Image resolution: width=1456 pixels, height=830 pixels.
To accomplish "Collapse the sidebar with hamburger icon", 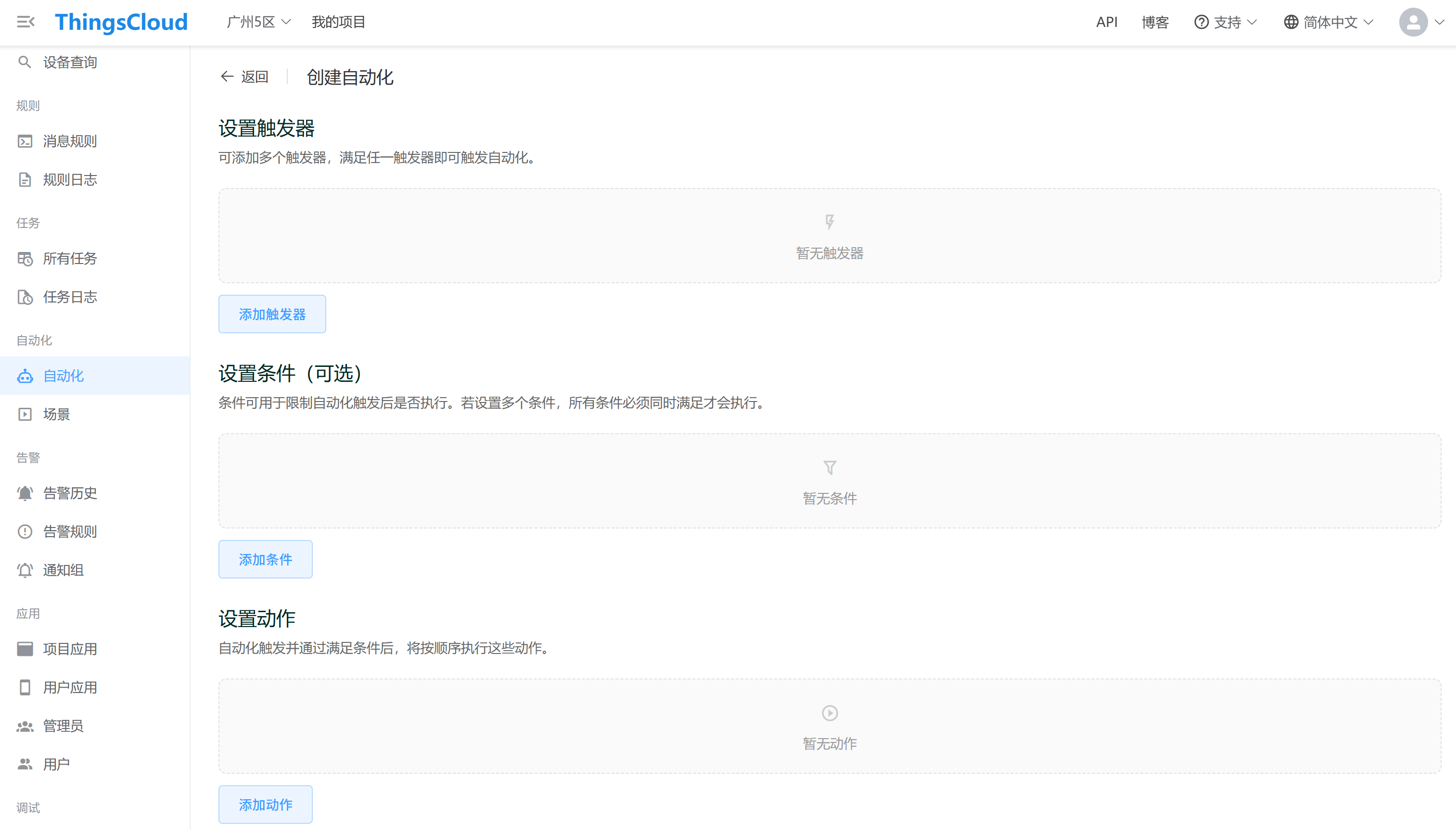I will tap(26, 22).
